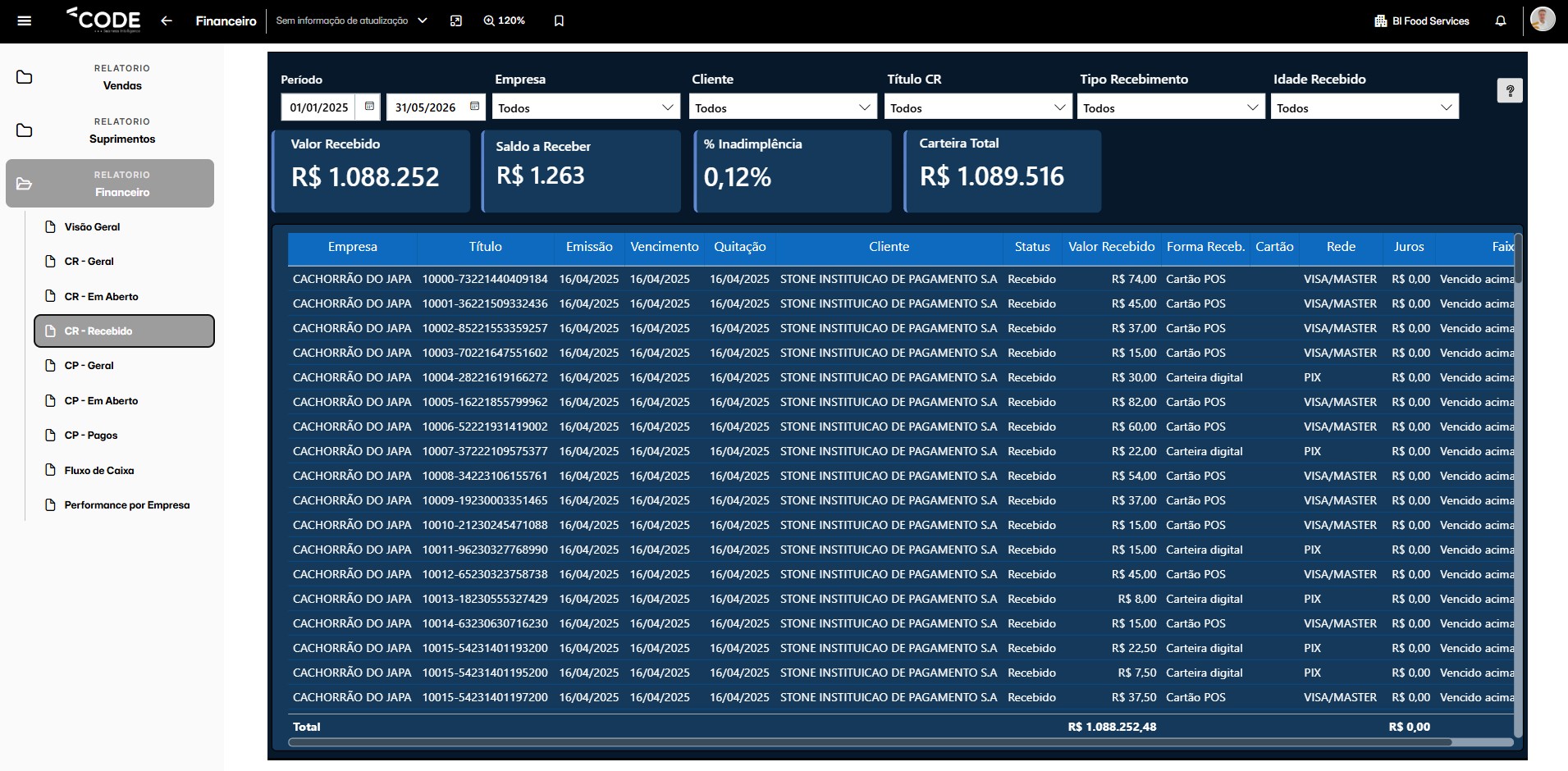Sort table by Emissão column header
The image size is (1568, 771).
(x=589, y=247)
